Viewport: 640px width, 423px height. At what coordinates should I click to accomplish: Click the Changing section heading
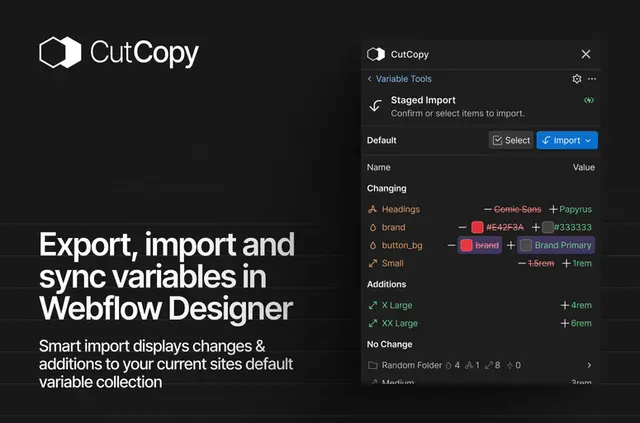point(386,188)
